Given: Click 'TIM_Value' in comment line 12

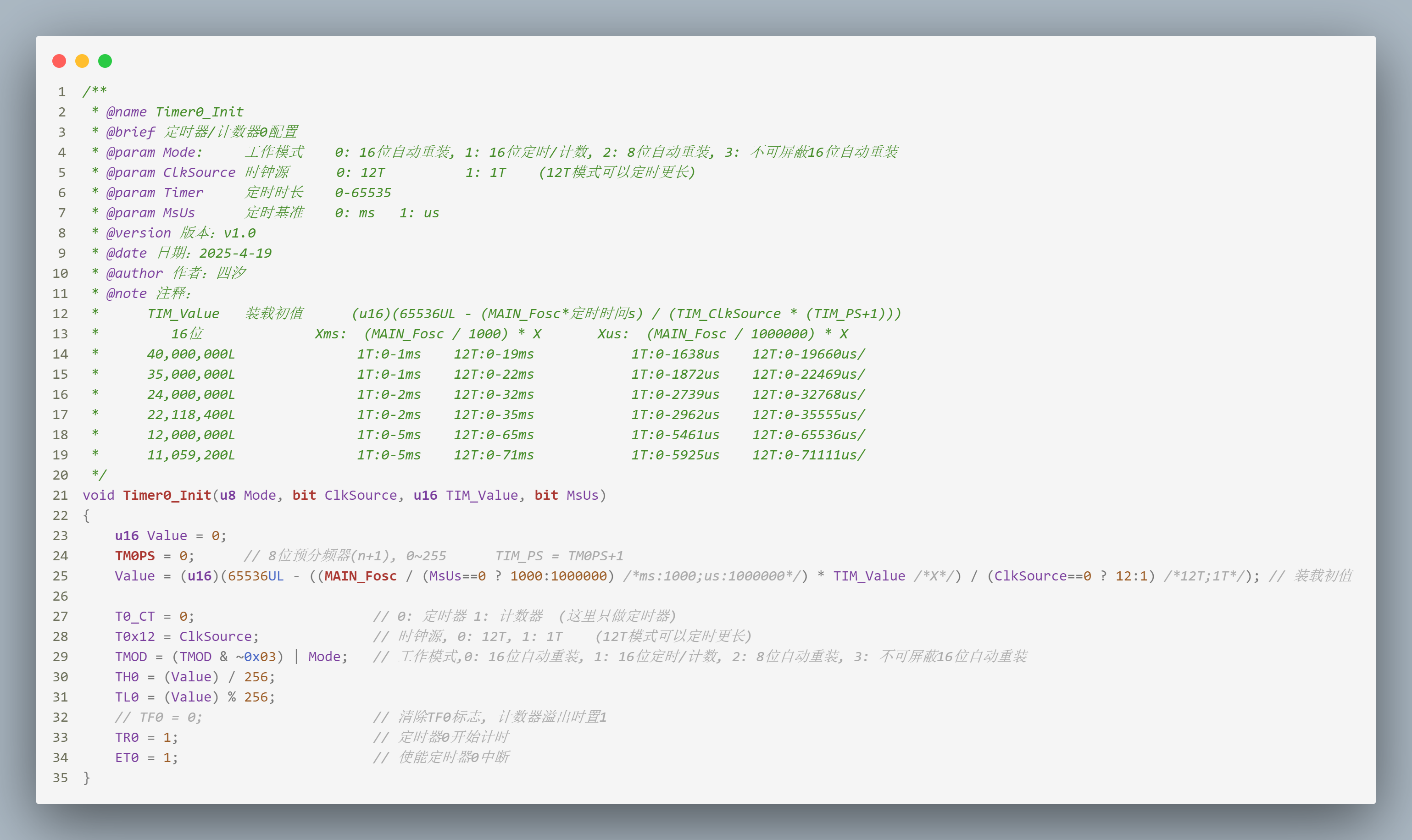Looking at the screenshot, I should (x=183, y=314).
